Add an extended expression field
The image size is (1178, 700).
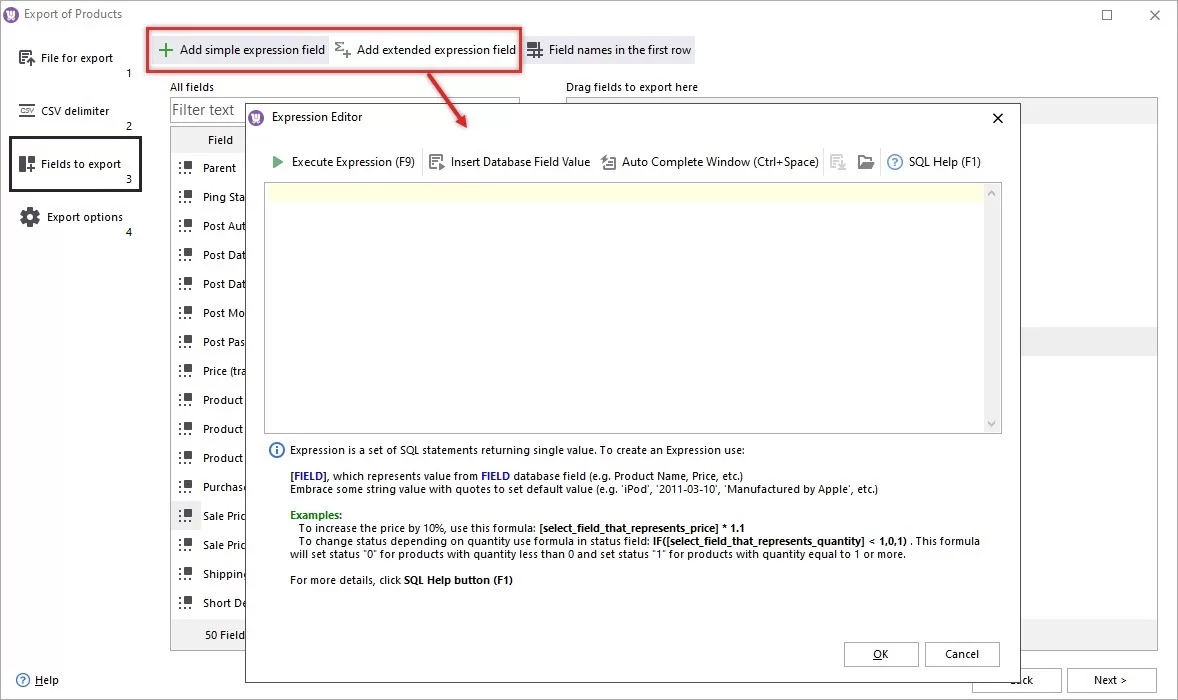pyautogui.click(x=424, y=49)
